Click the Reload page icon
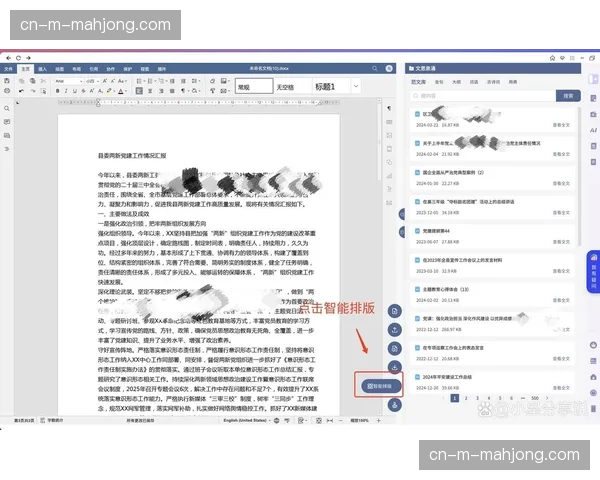This screenshot has width=600, height=480. tap(18, 58)
